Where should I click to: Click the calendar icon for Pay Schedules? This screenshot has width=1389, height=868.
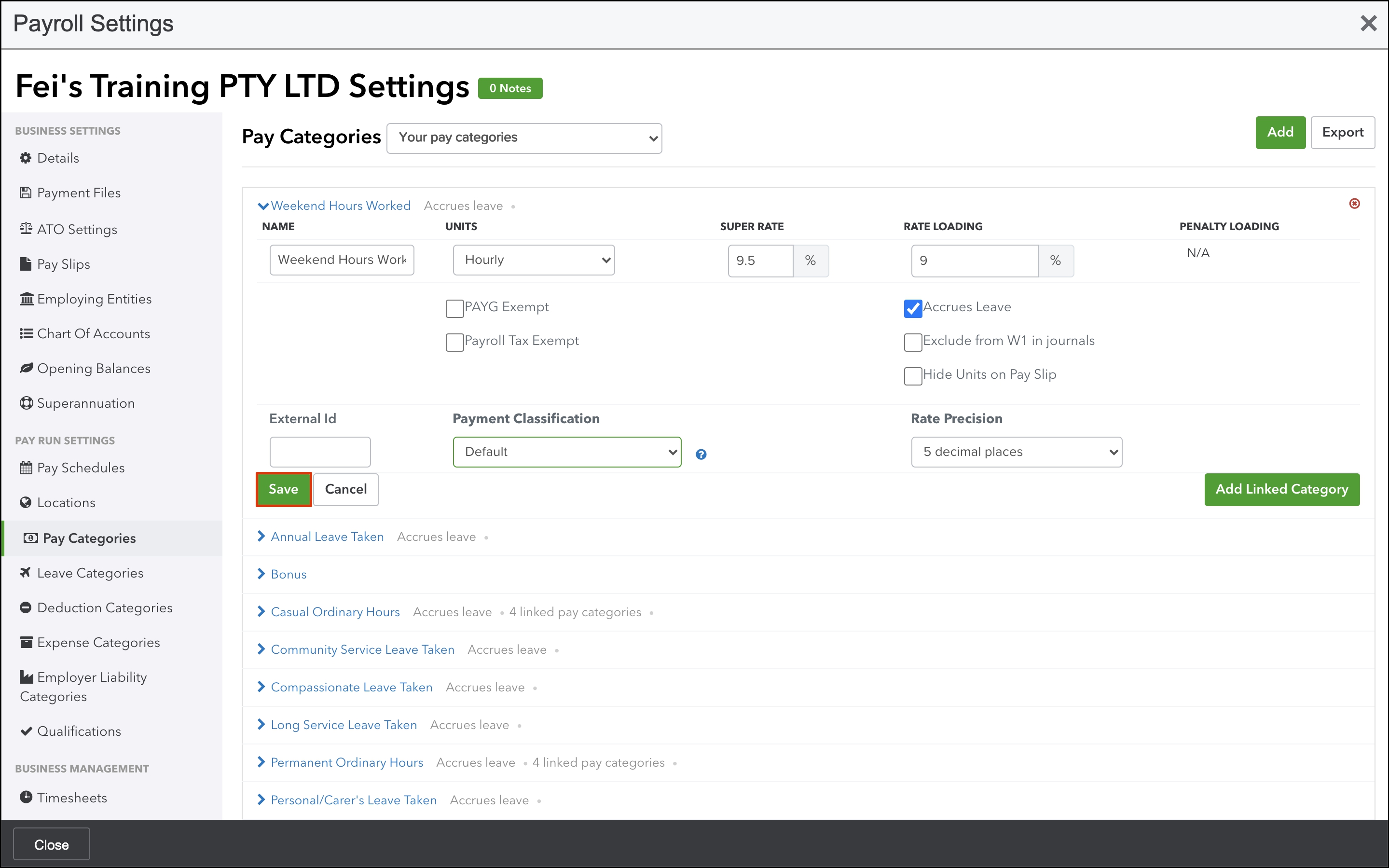26,468
